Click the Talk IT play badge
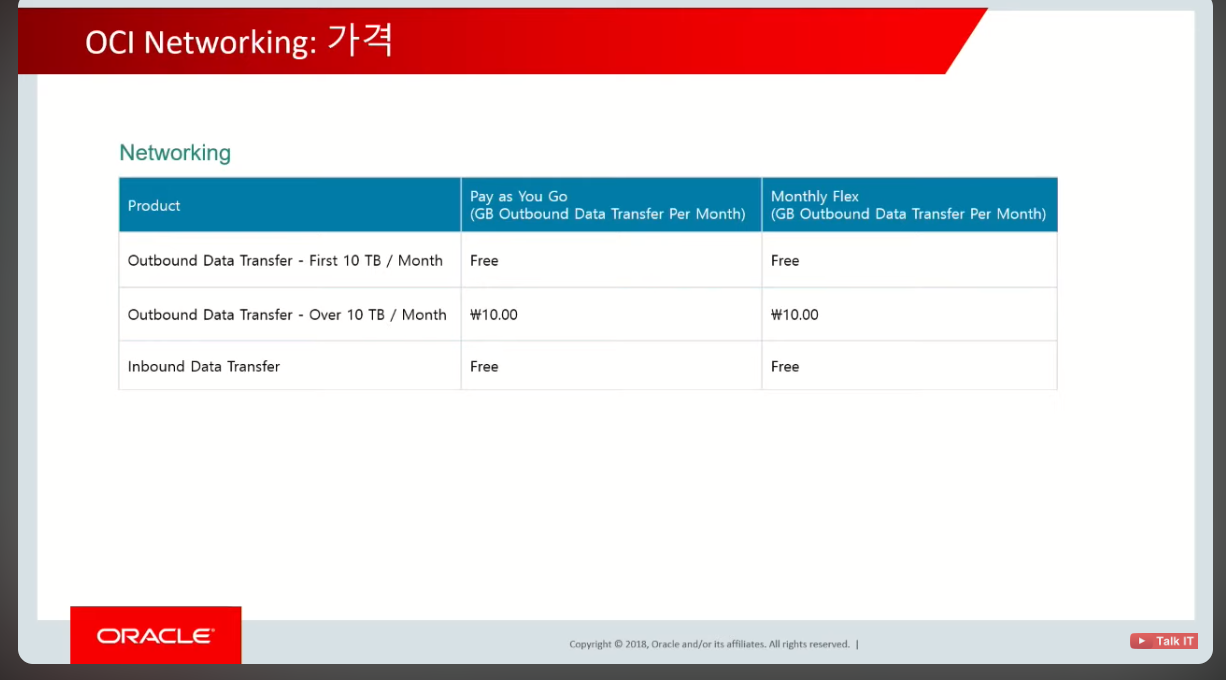 [x=1164, y=641]
